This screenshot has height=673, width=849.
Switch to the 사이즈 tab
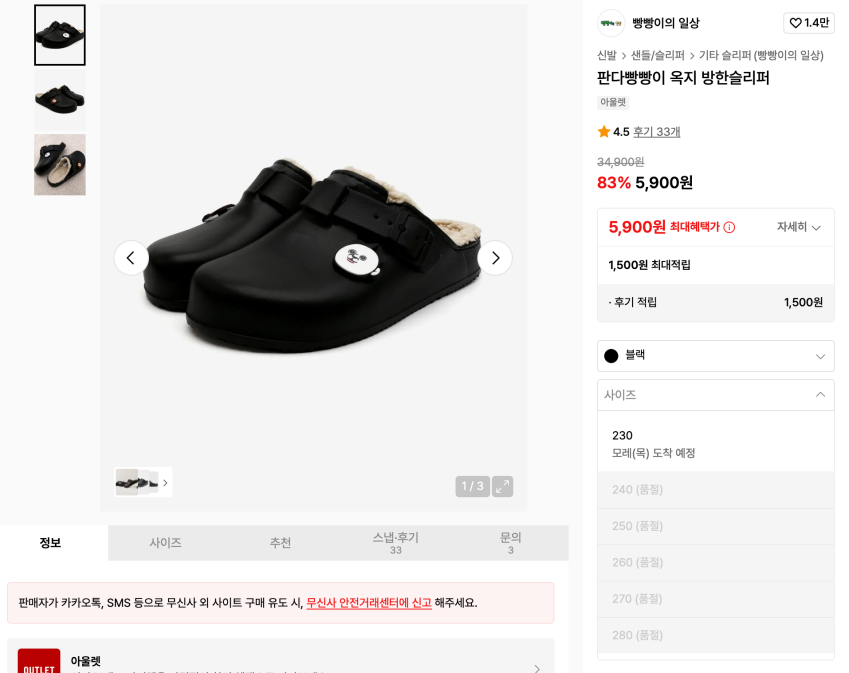coord(165,543)
